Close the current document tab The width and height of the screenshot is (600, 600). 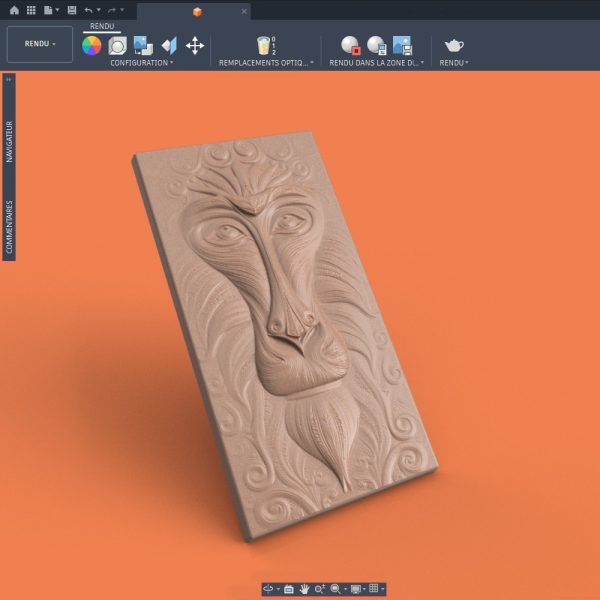tap(244, 11)
